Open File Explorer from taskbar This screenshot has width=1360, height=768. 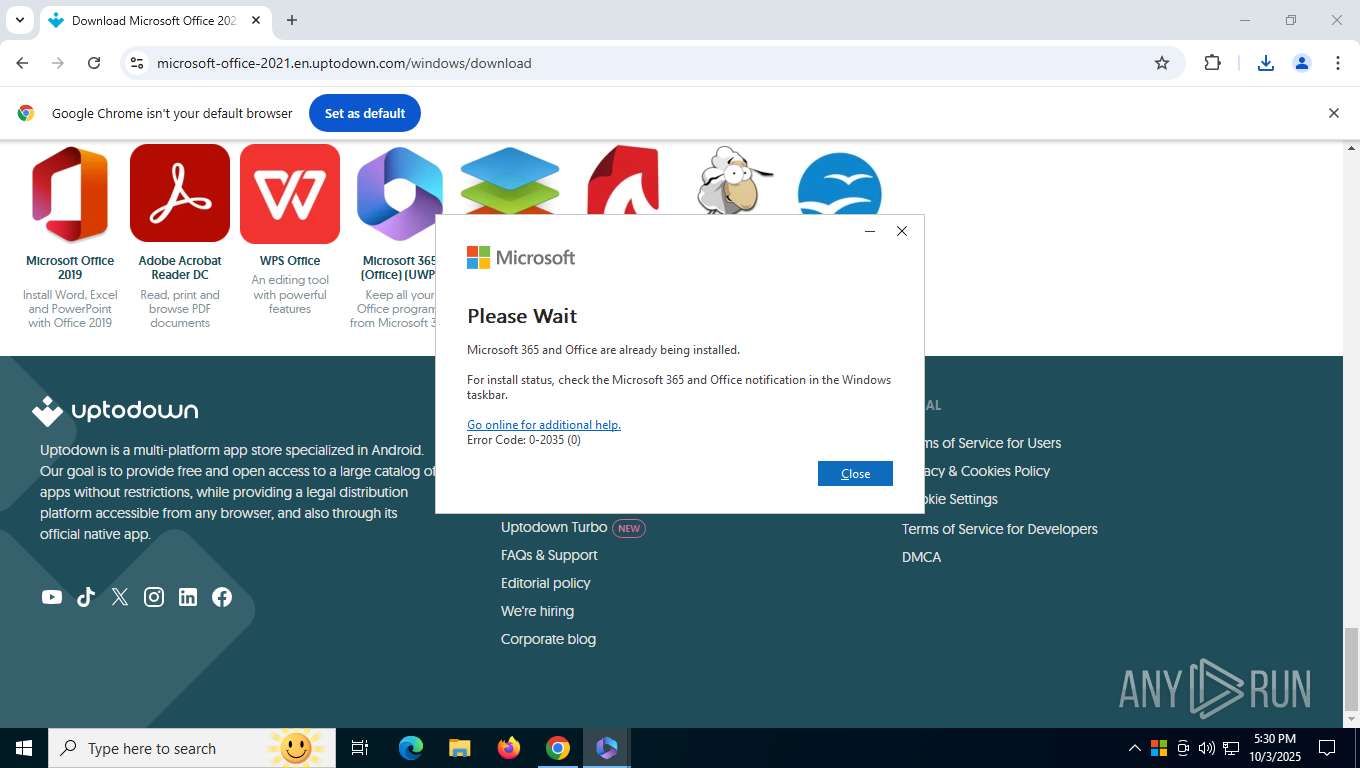click(460, 748)
